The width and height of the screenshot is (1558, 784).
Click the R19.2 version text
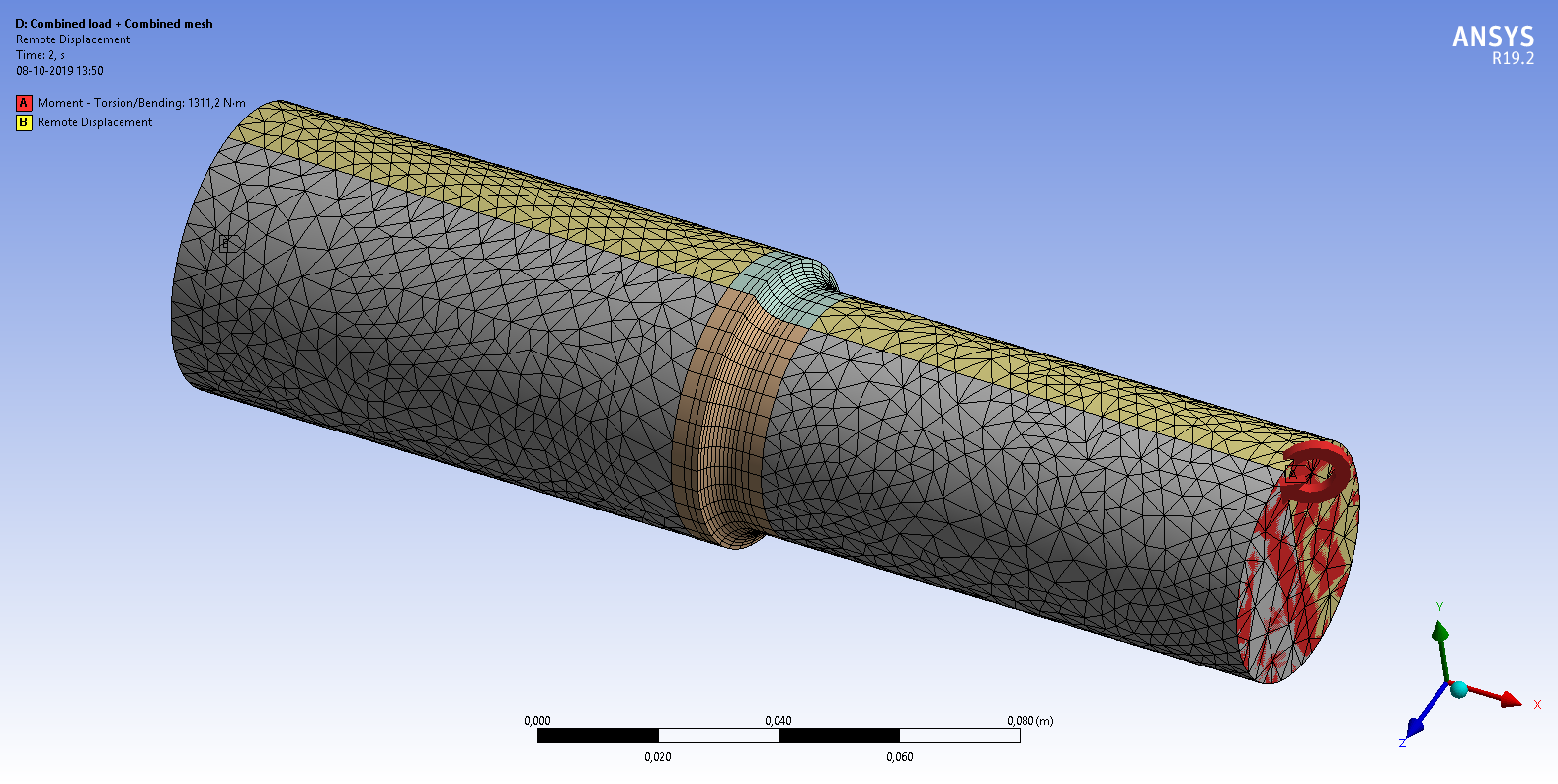coord(1513,59)
